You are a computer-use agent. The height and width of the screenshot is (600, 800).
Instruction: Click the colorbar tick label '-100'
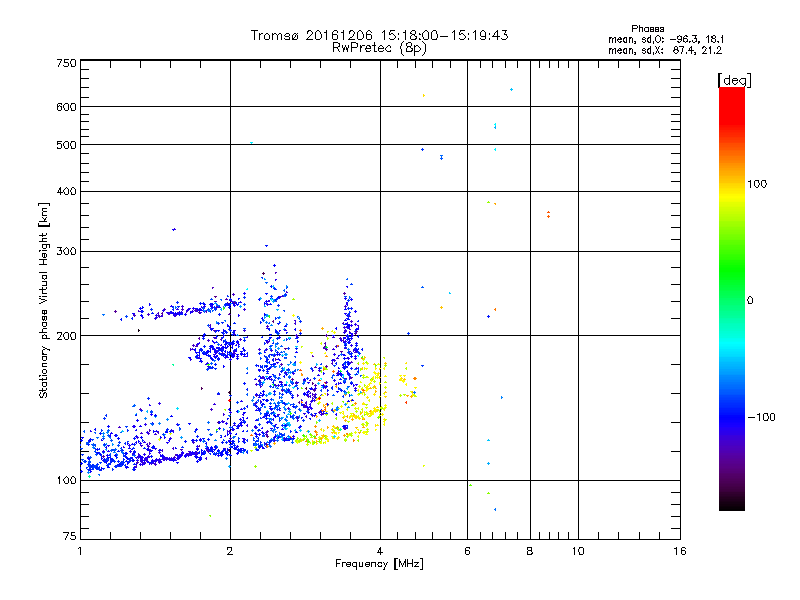[x=761, y=417]
